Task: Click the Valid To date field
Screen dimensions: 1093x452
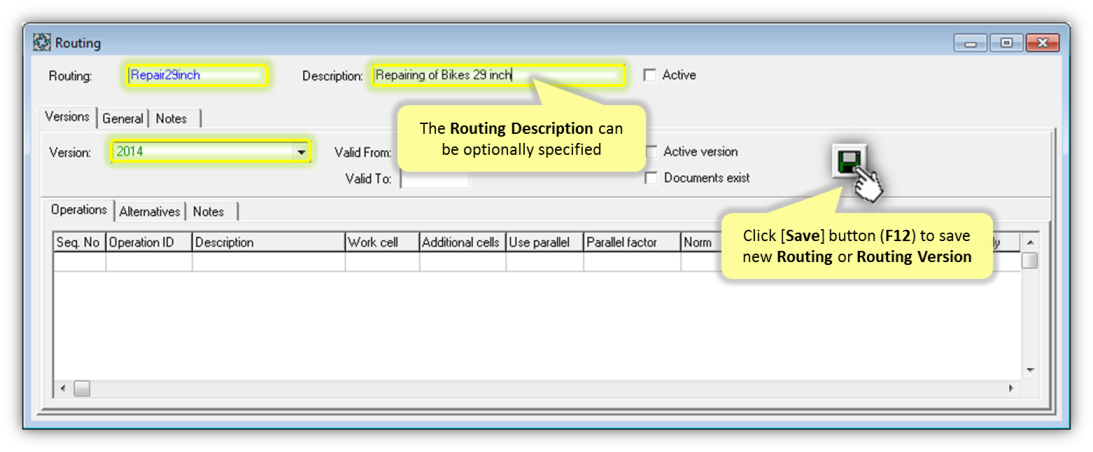Action: (434, 179)
